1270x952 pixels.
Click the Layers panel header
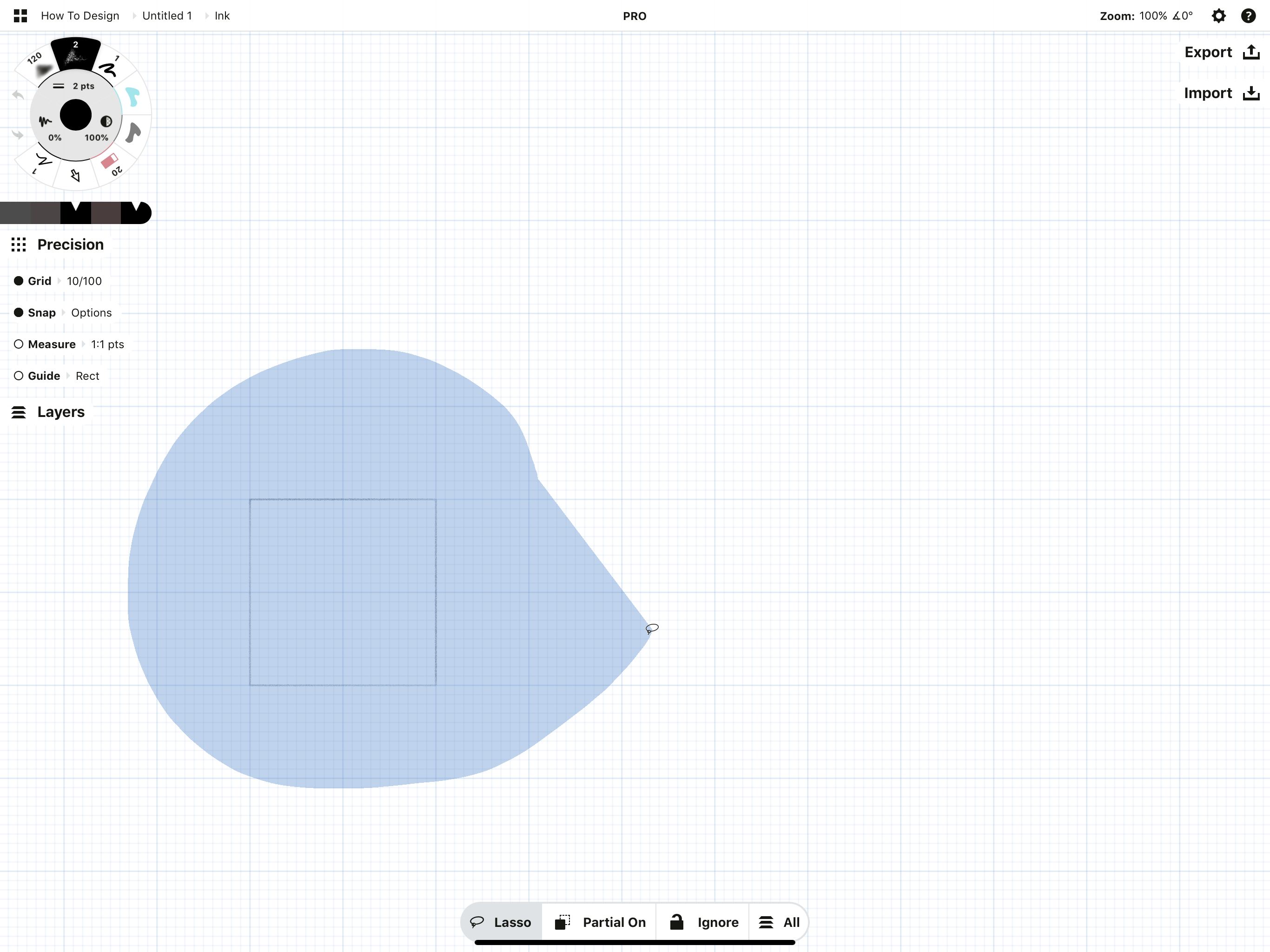point(60,411)
